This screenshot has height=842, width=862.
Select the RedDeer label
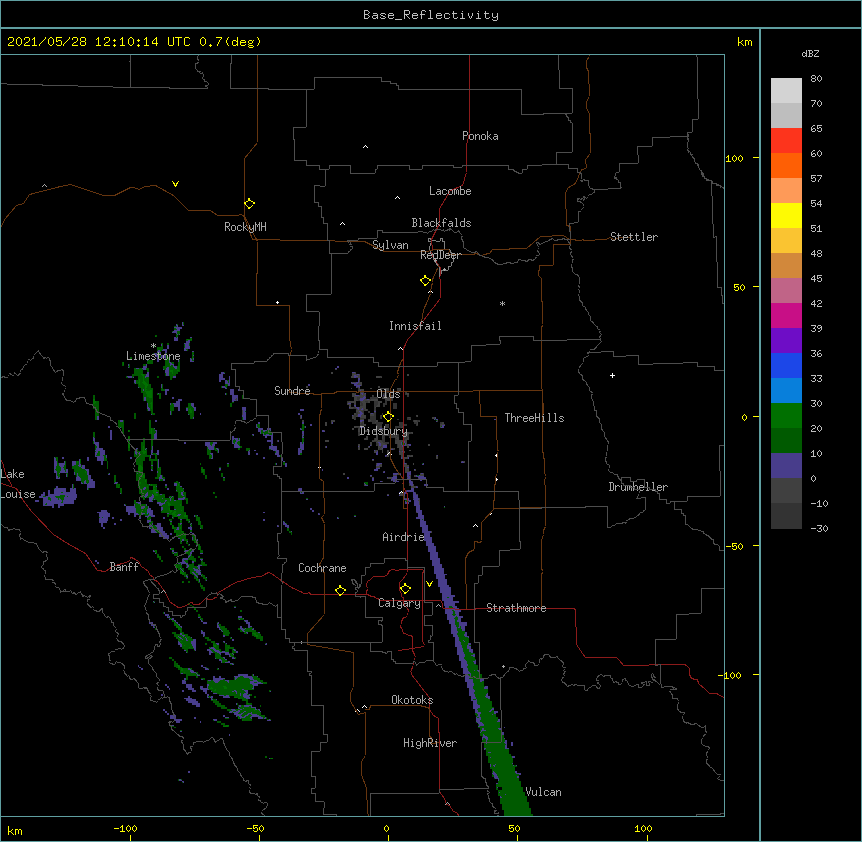click(440, 255)
